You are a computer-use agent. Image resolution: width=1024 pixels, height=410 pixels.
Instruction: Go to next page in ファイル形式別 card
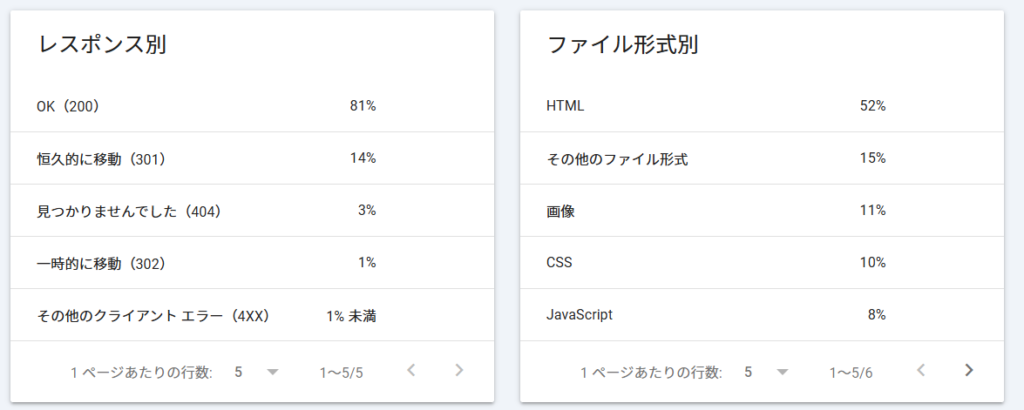pos(968,371)
